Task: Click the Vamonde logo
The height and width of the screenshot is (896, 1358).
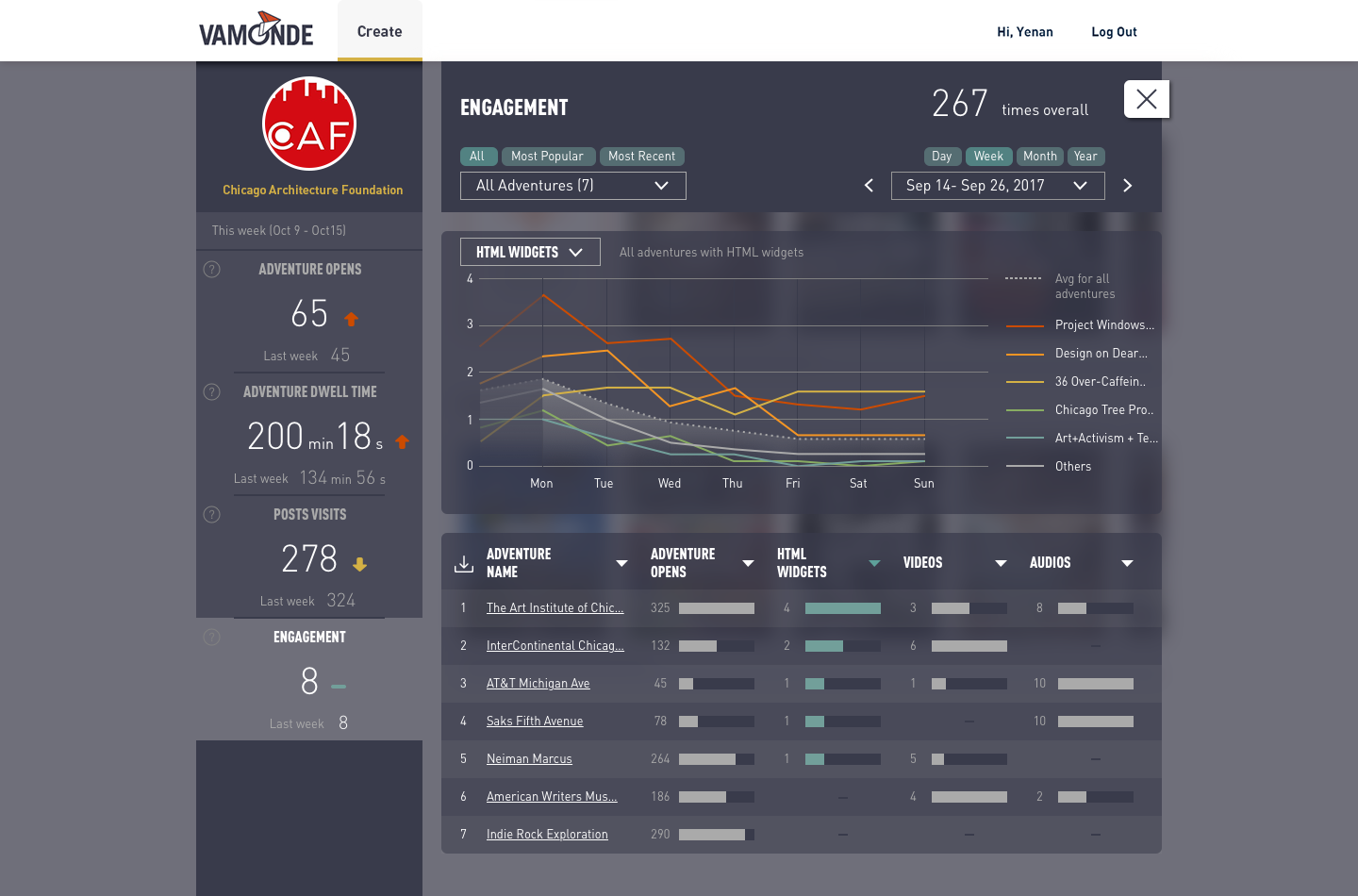Action: tap(256, 30)
